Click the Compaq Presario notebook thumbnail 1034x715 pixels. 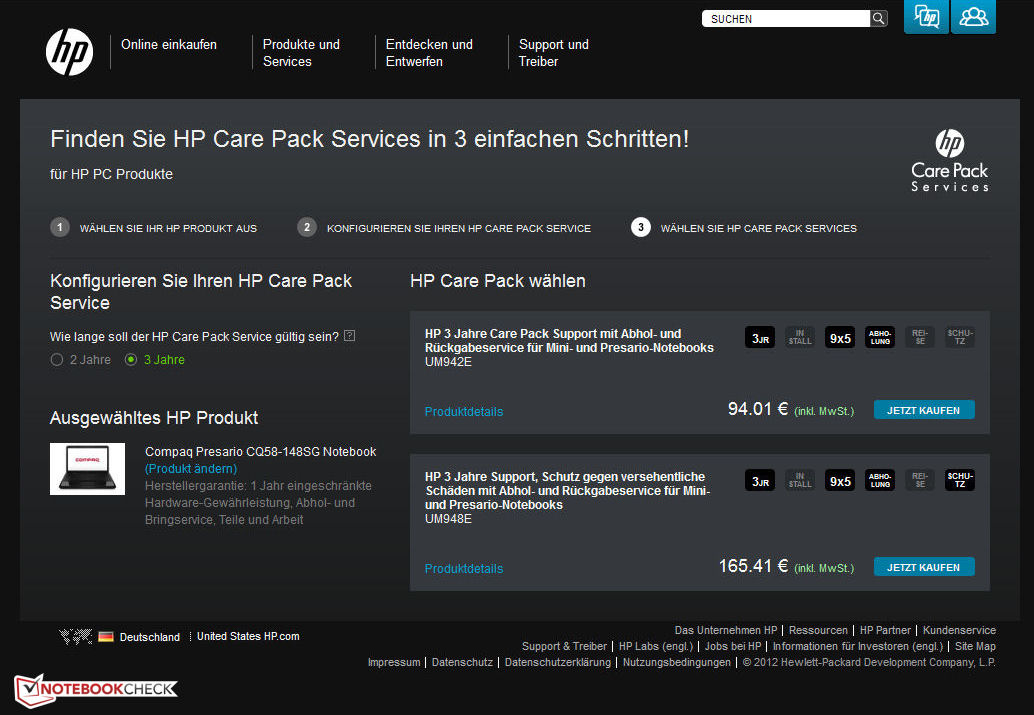(x=87, y=468)
